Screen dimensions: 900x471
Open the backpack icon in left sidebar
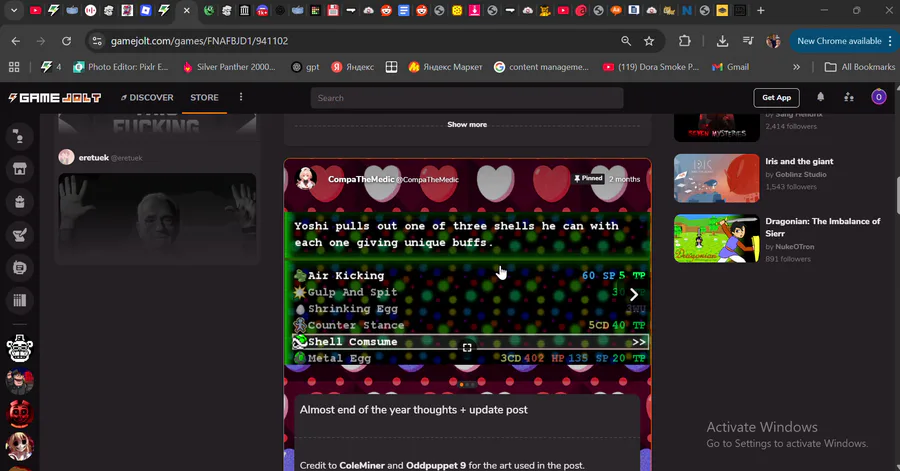click(20, 201)
